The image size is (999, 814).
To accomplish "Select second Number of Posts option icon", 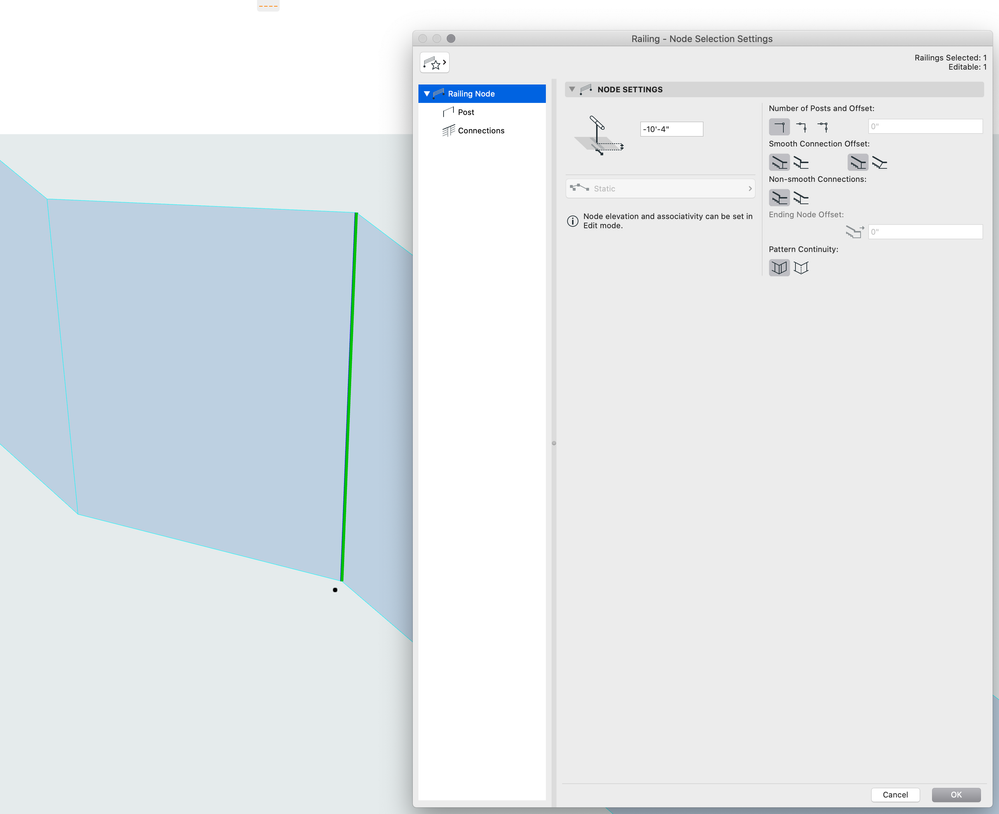I will click(801, 127).
